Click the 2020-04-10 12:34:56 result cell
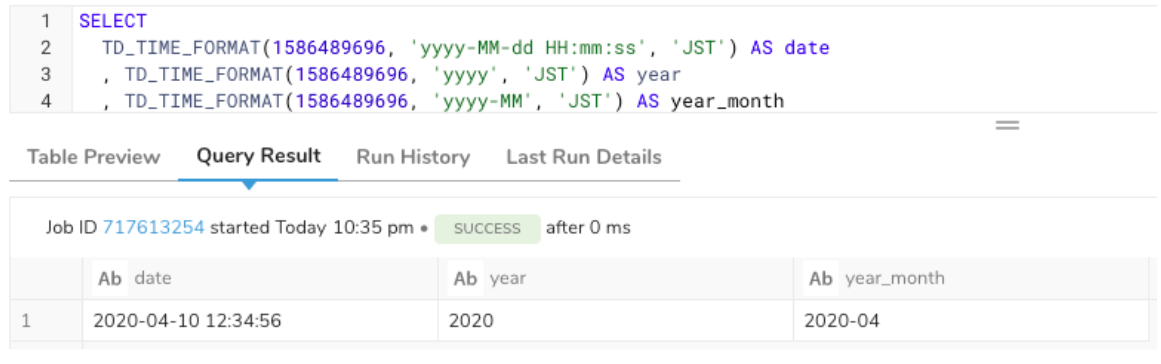The image size is (1161, 364). [260, 320]
